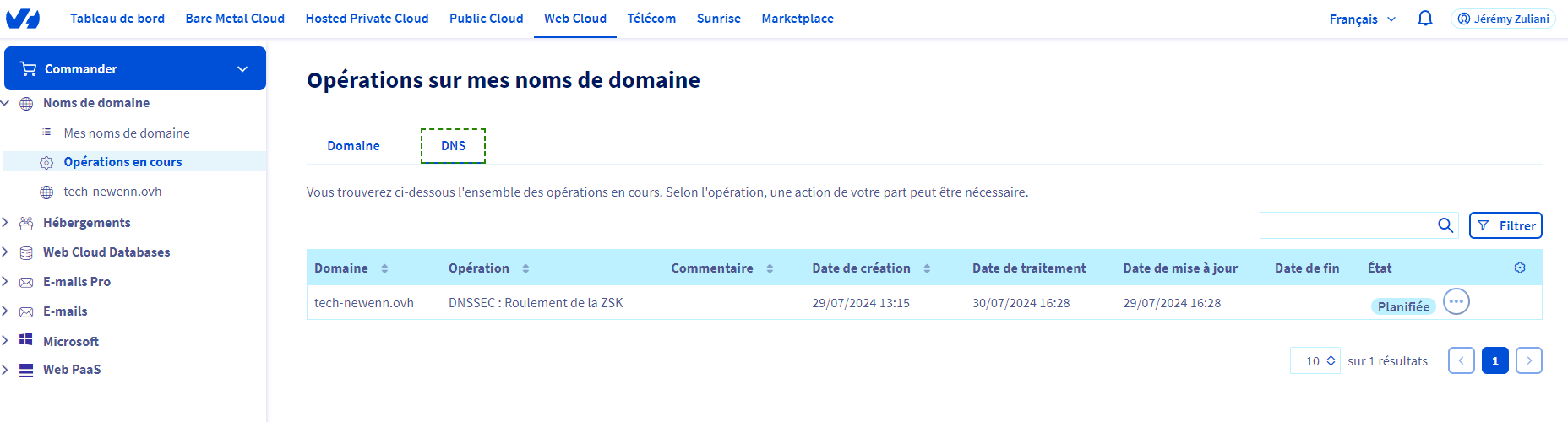Click the E-mails Pro envelope icon

coord(26,282)
